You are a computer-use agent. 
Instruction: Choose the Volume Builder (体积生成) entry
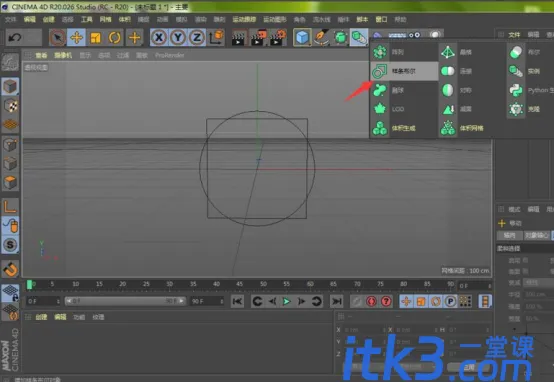pos(404,128)
